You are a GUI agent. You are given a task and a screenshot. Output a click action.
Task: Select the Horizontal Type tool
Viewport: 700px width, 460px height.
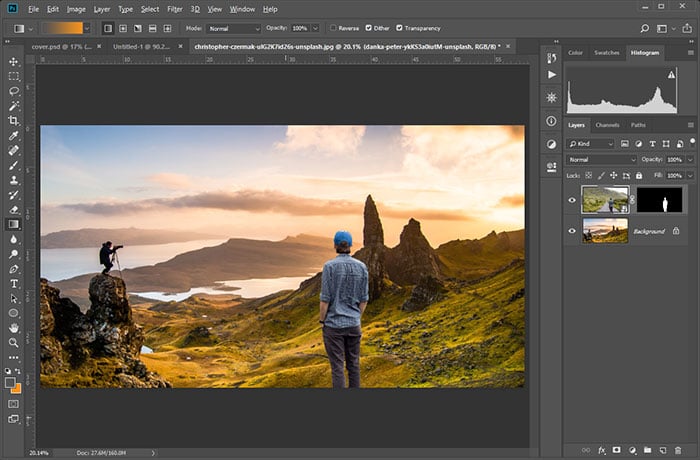(13, 284)
